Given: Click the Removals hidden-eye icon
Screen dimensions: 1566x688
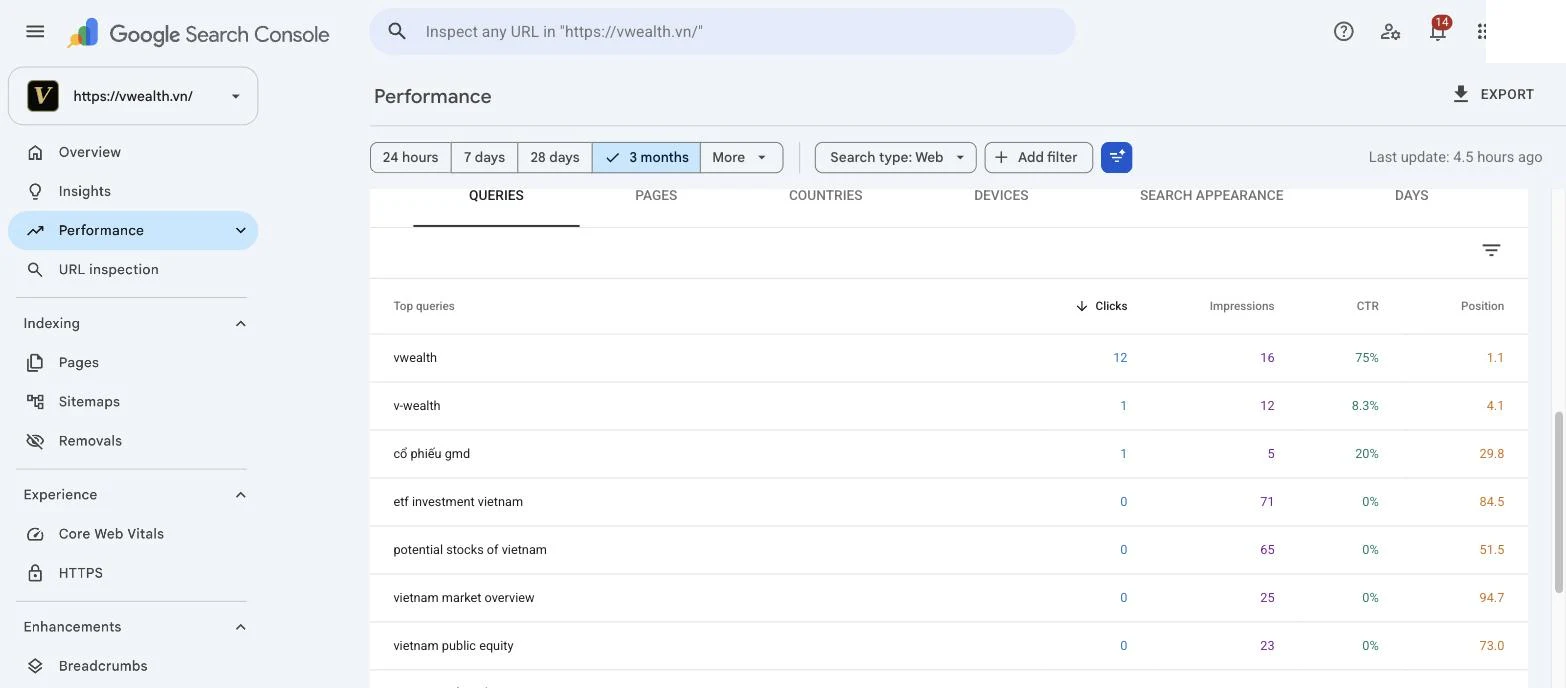Looking at the screenshot, I should (x=35, y=440).
